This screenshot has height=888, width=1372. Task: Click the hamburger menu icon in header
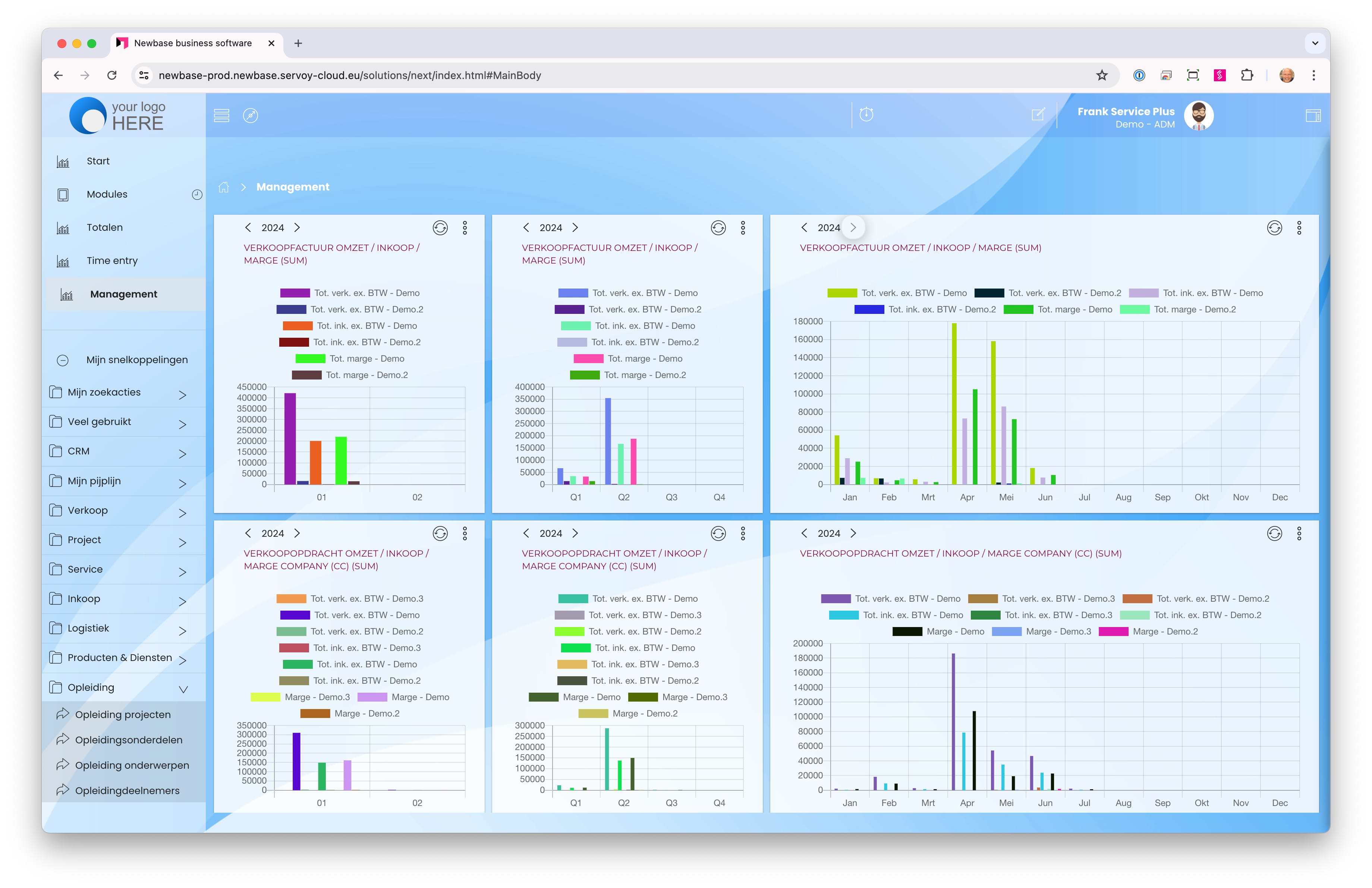[x=221, y=115]
